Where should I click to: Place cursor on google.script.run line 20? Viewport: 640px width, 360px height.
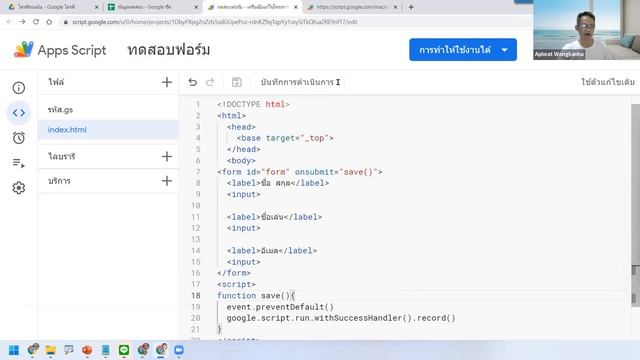tap(341, 318)
